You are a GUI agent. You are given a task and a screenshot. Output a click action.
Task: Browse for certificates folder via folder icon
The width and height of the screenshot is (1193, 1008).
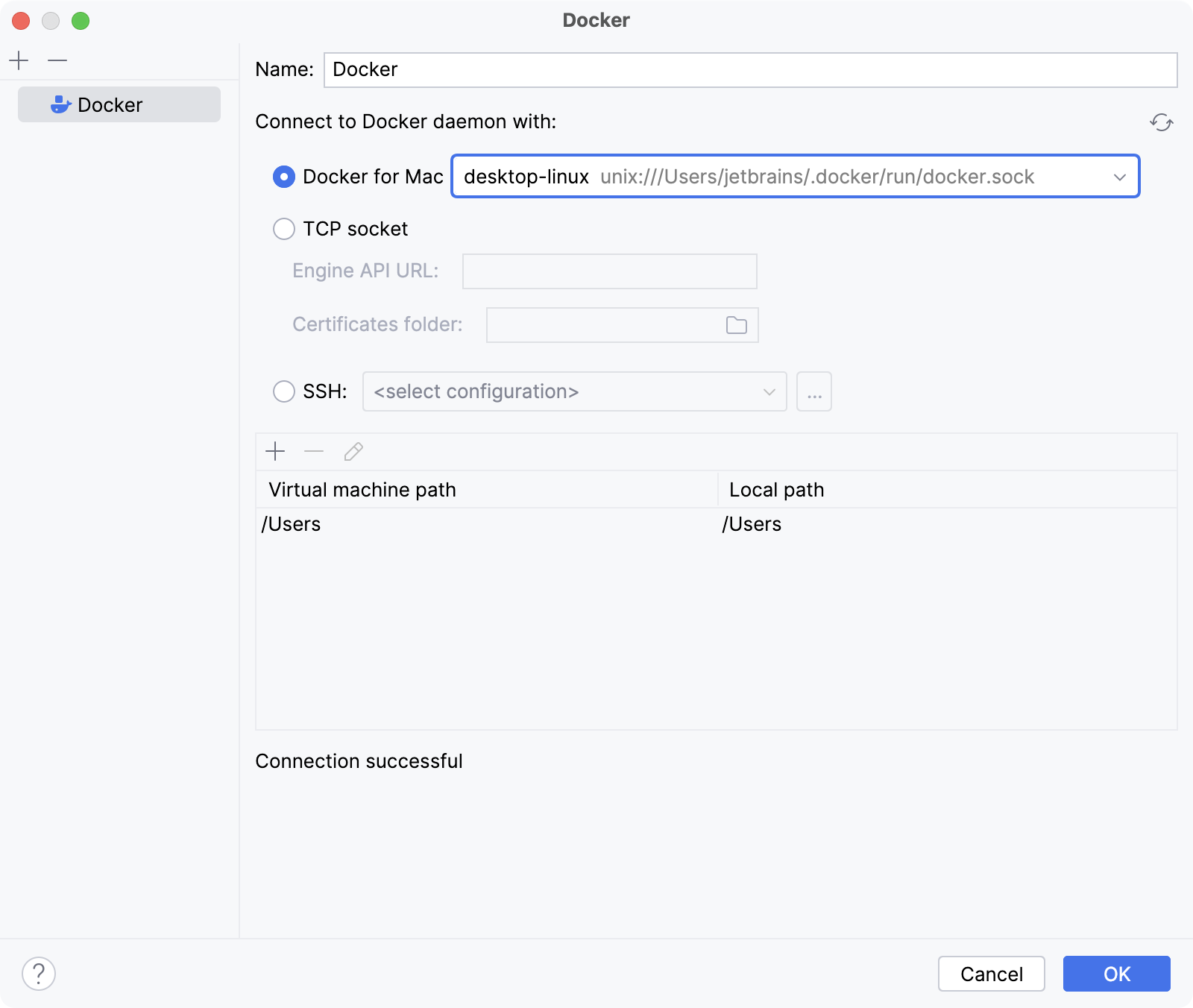point(737,325)
